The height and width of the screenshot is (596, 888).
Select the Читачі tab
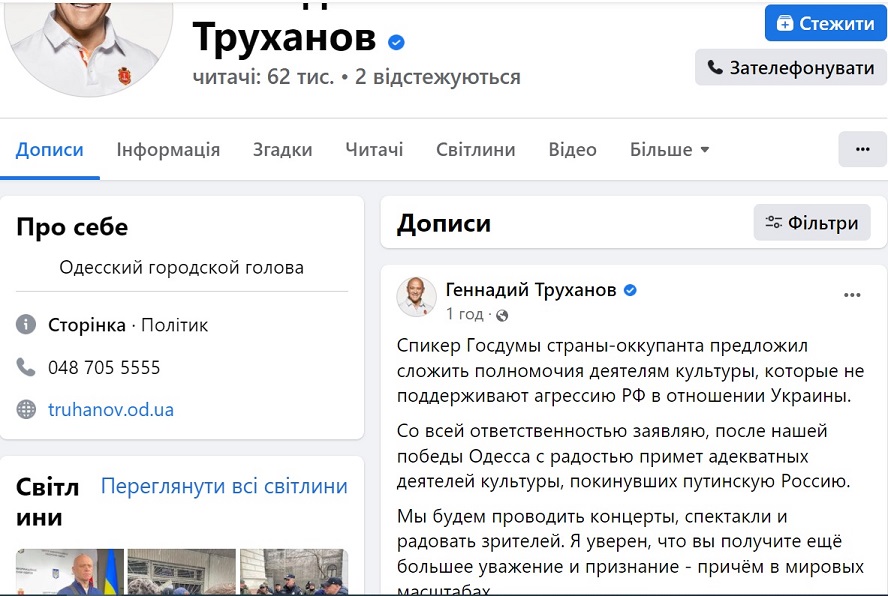374,150
